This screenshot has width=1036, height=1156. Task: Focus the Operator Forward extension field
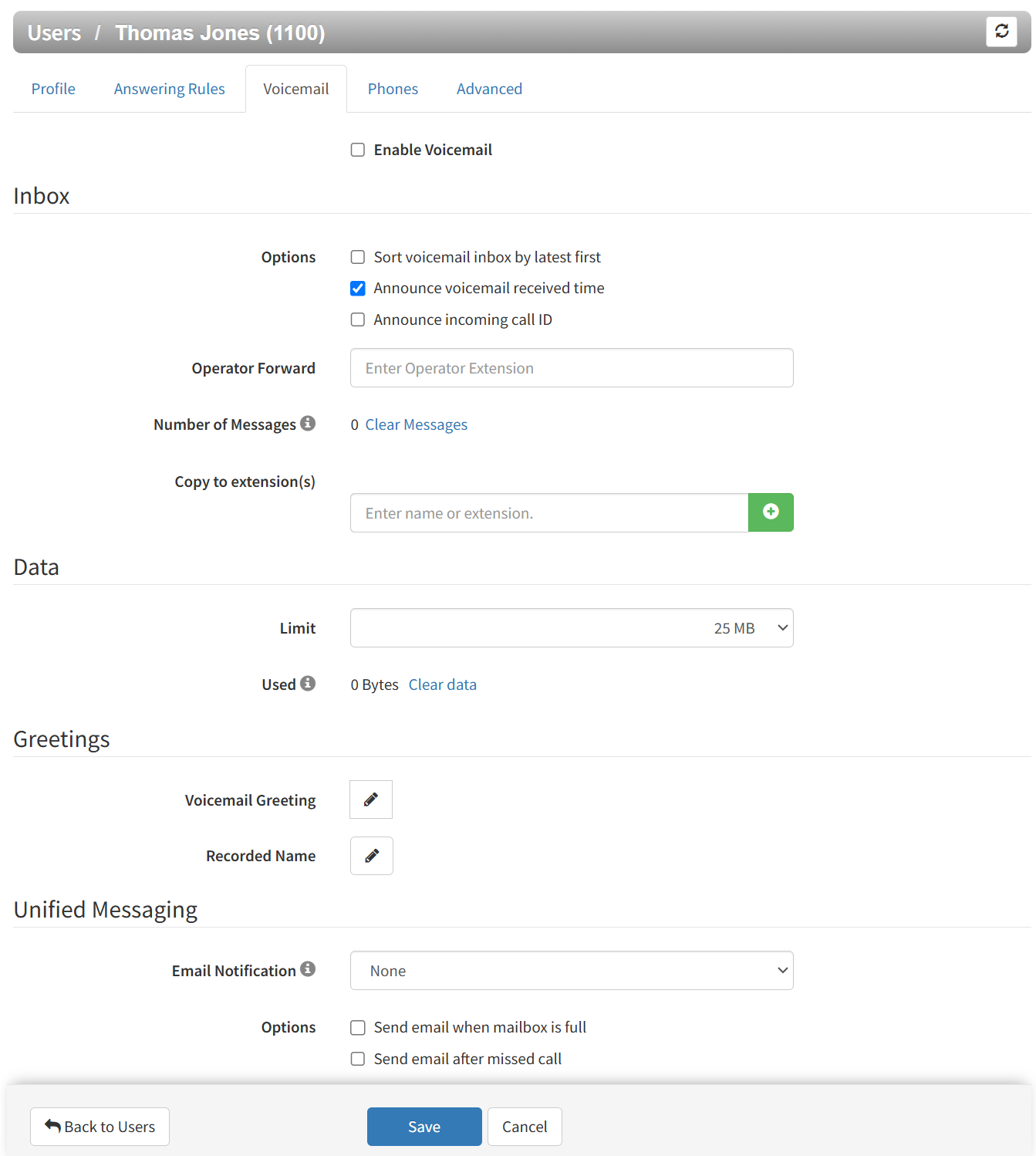click(572, 368)
